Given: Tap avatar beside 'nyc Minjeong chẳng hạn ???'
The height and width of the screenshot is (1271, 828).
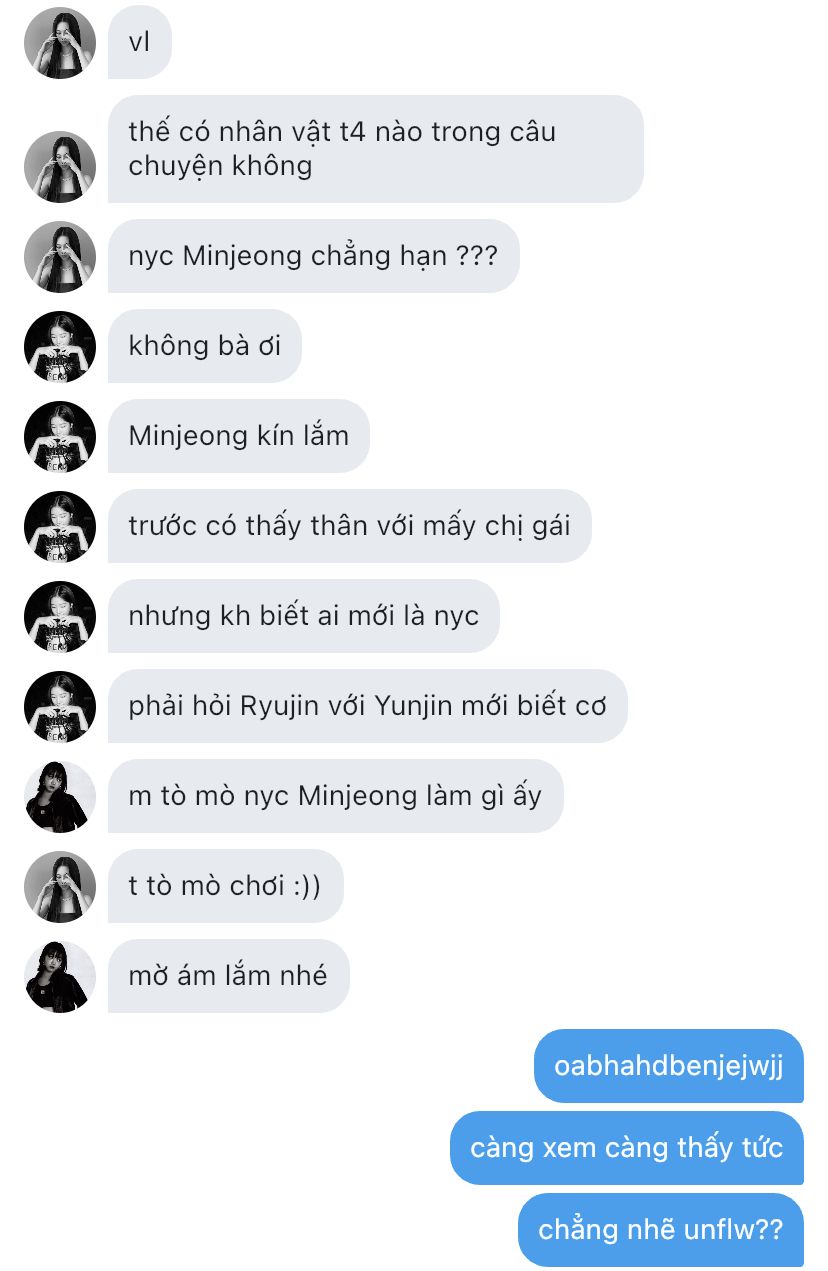Looking at the screenshot, I should (x=60, y=257).
